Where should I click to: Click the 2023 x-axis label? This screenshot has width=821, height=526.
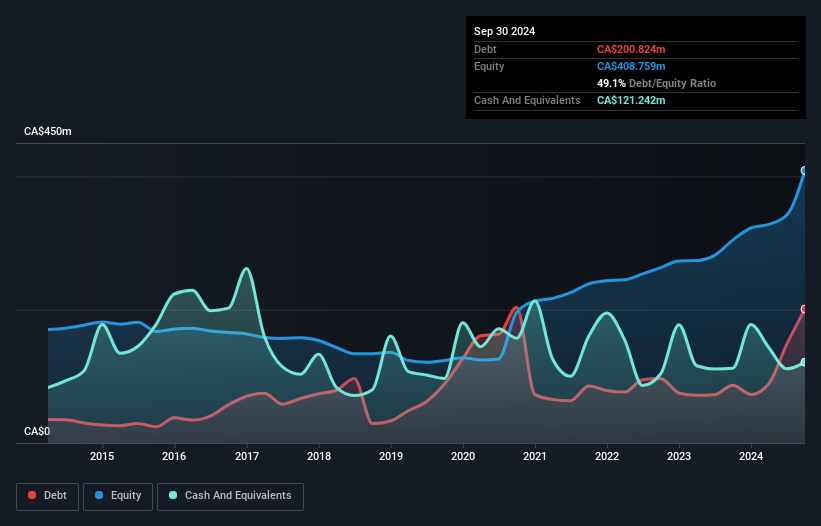[679, 456]
